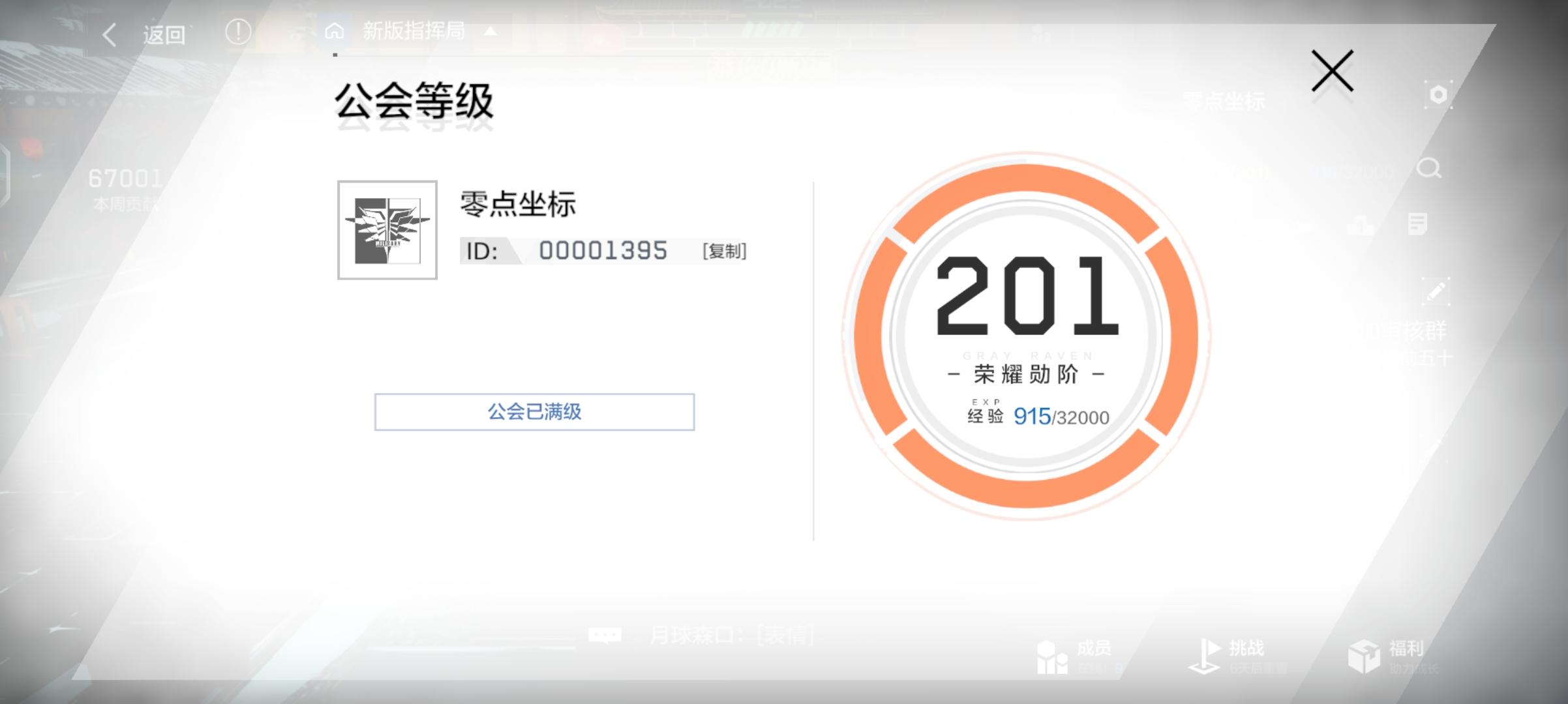Open the document log icon
Screen dimensions: 1568x704
pos(1417,224)
